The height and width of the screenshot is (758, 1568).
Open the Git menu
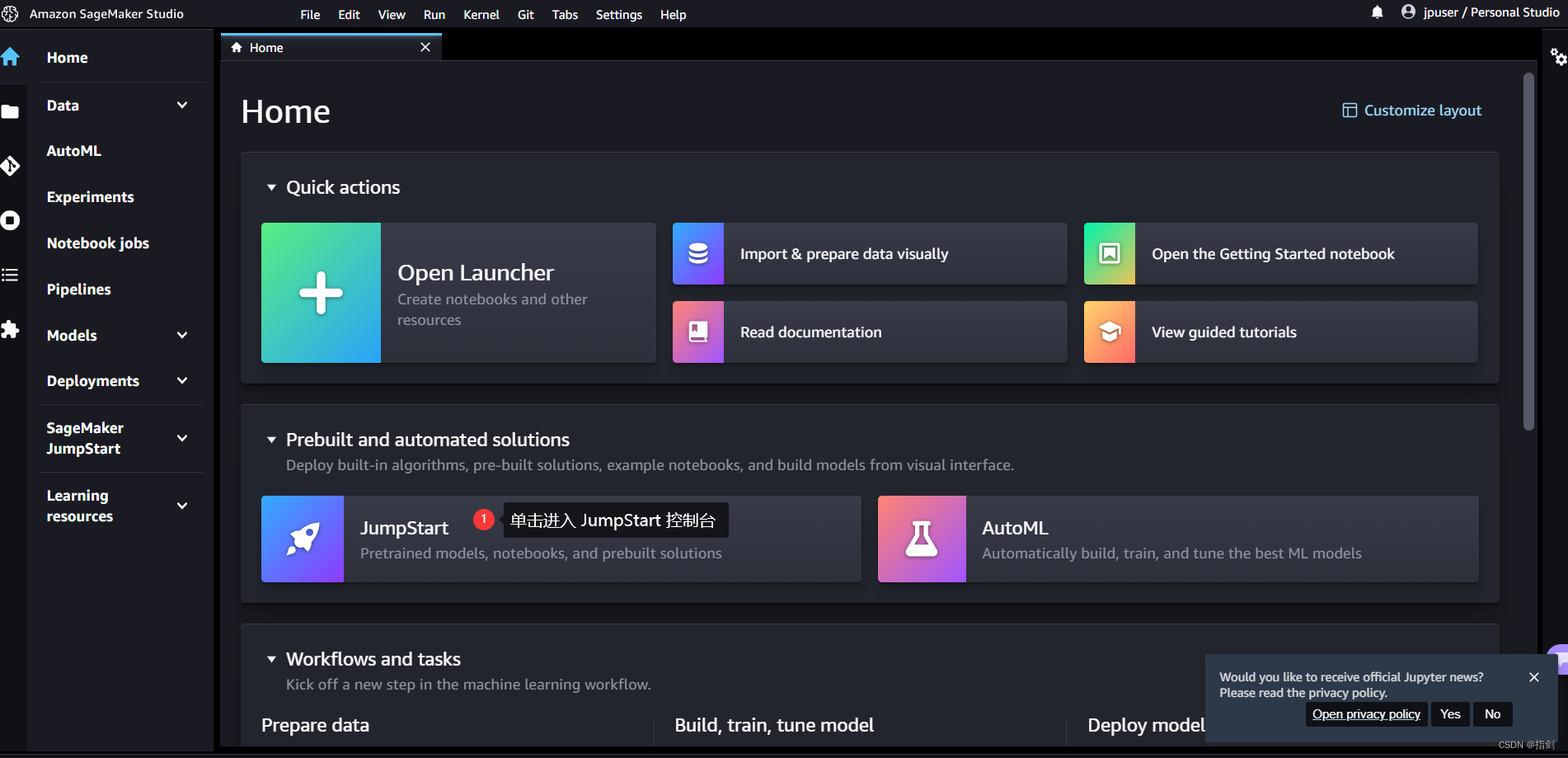point(526,14)
